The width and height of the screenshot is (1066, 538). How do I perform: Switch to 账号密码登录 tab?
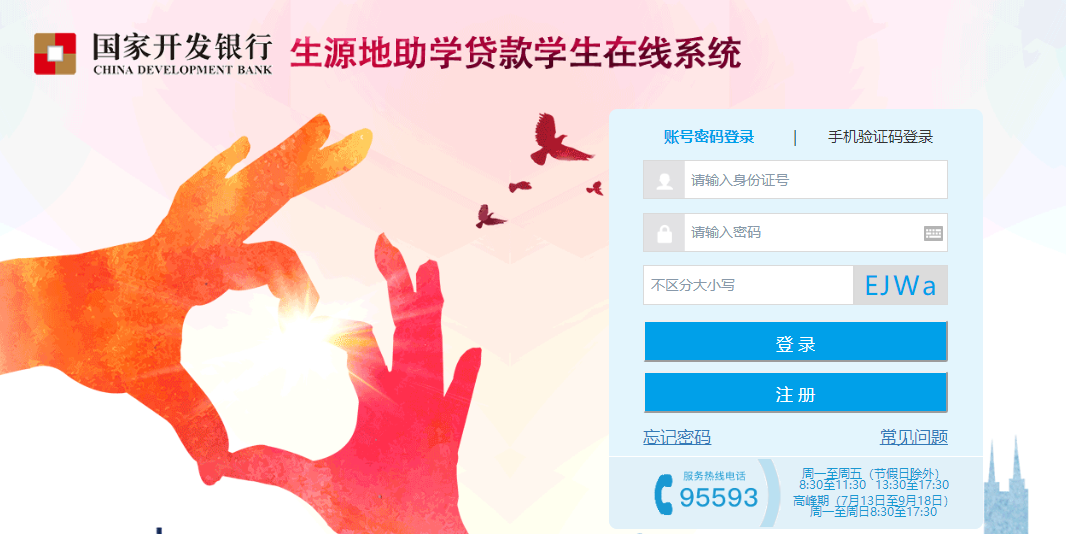click(709, 137)
